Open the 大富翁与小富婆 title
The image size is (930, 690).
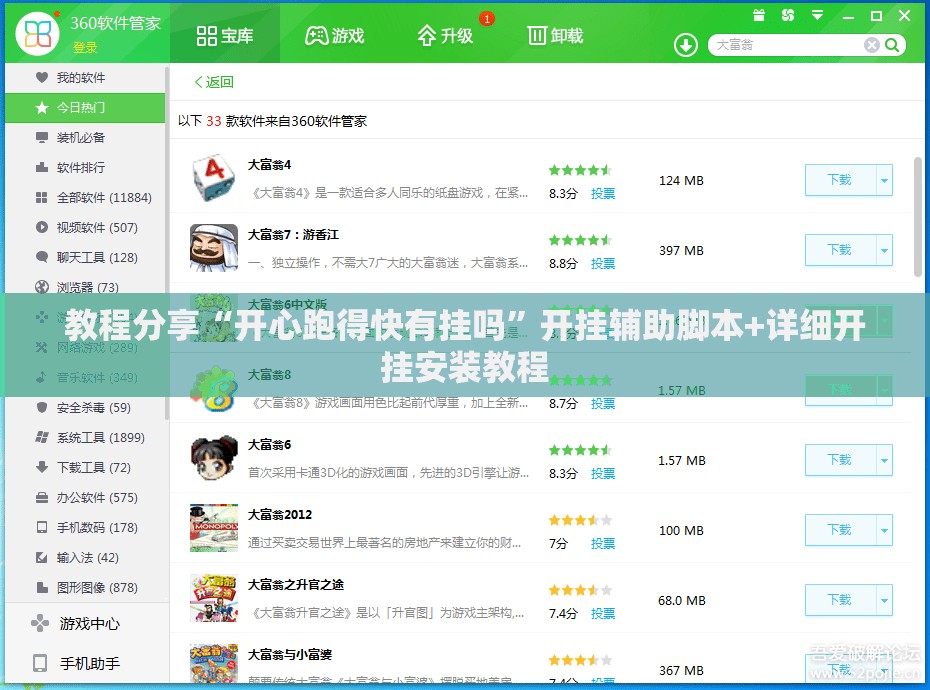[x=289, y=654]
